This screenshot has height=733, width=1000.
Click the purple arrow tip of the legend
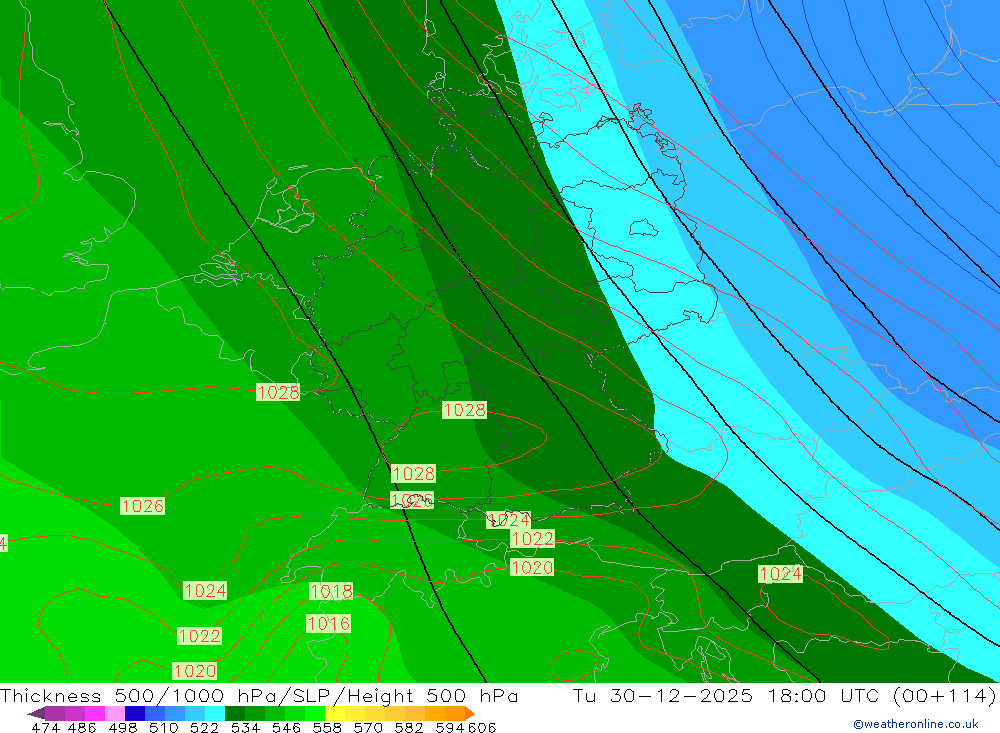pyautogui.click(x=36, y=713)
